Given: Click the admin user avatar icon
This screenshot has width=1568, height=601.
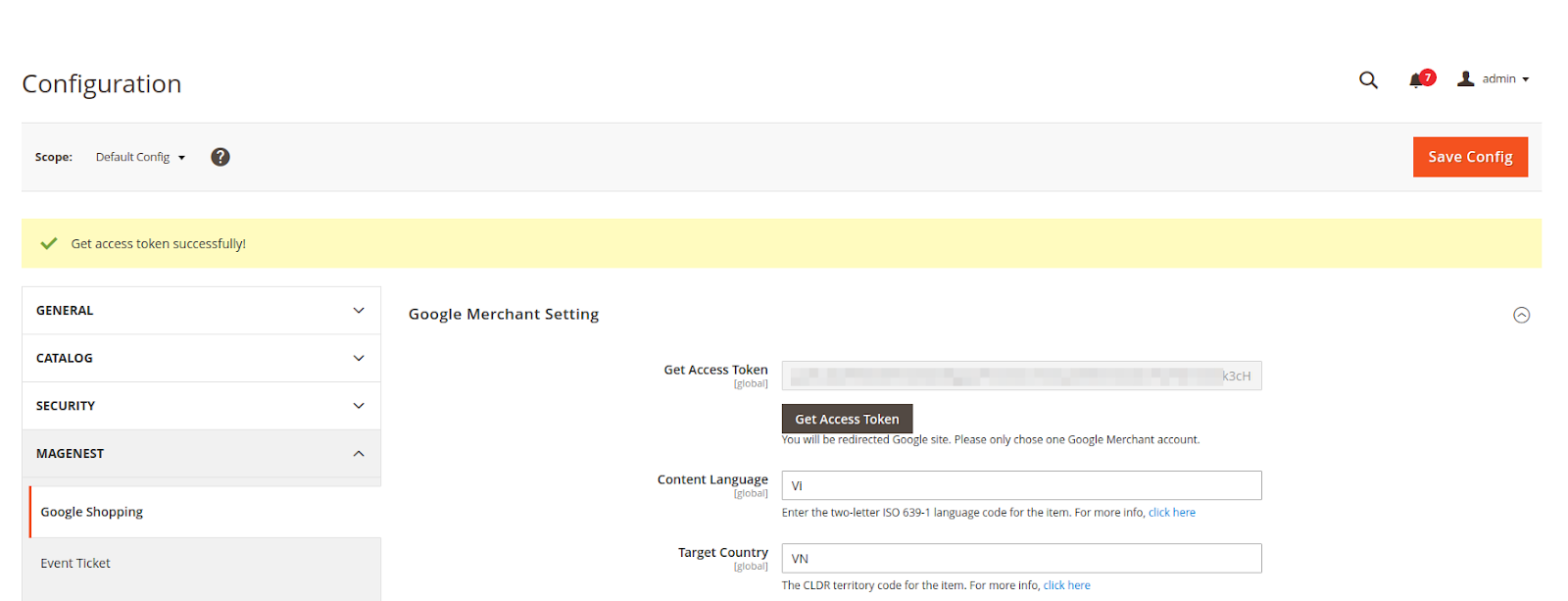Looking at the screenshot, I should click(x=1465, y=78).
